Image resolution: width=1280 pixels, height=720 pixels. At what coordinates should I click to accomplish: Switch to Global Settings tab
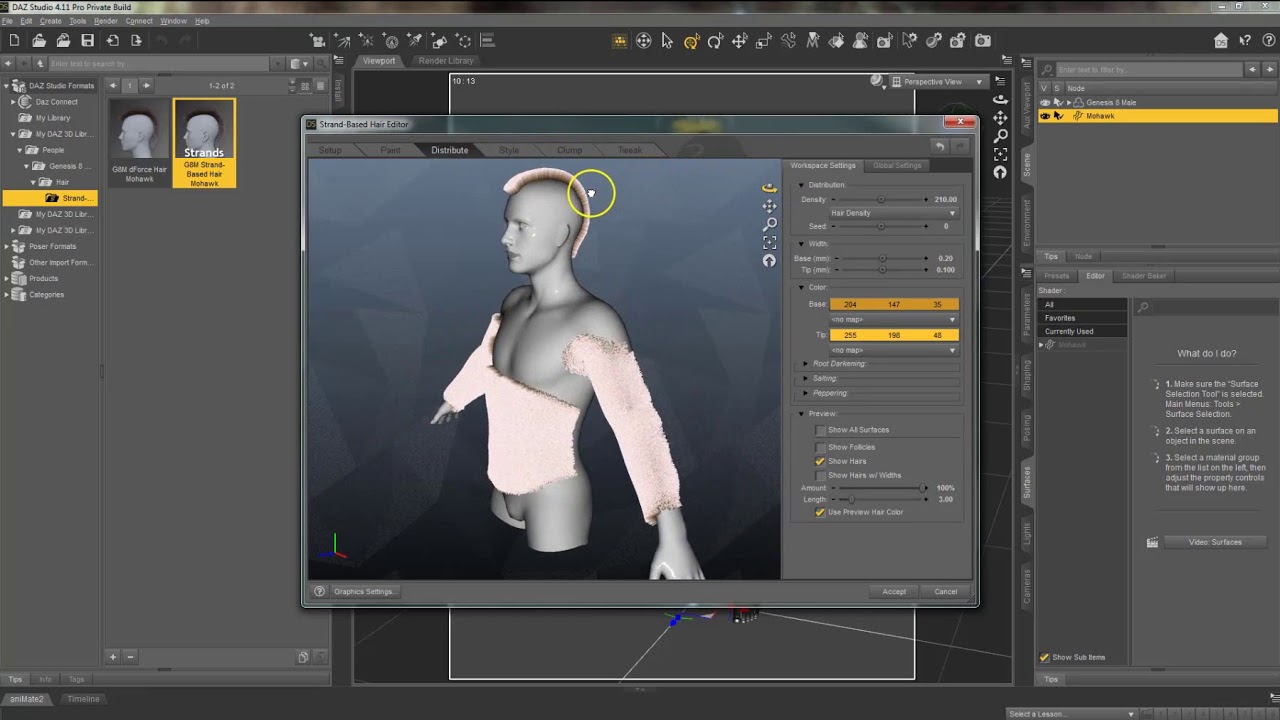tap(897, 165)
